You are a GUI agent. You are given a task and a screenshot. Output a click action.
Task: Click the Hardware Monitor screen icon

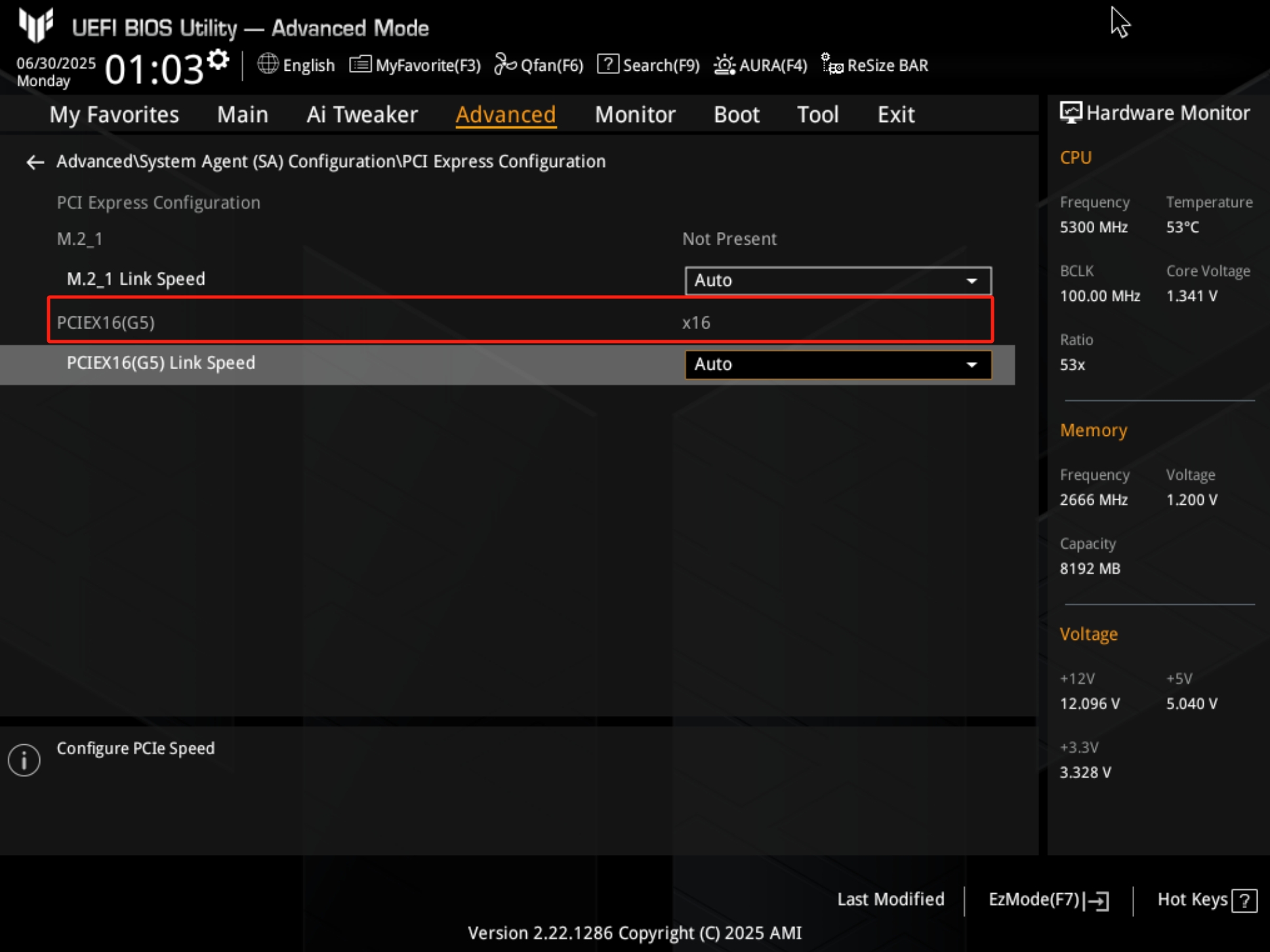[1071, 113]
